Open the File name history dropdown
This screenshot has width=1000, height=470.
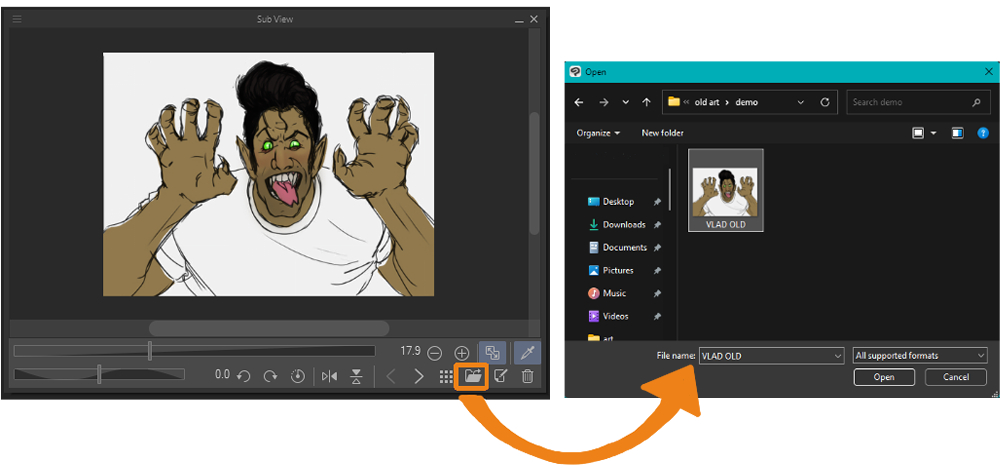[837, 355]
